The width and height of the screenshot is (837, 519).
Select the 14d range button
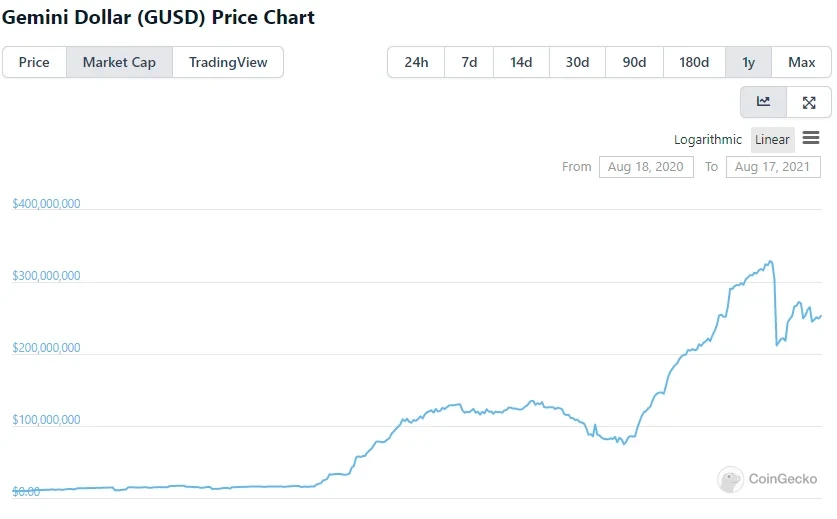click(x=521, y=62)
